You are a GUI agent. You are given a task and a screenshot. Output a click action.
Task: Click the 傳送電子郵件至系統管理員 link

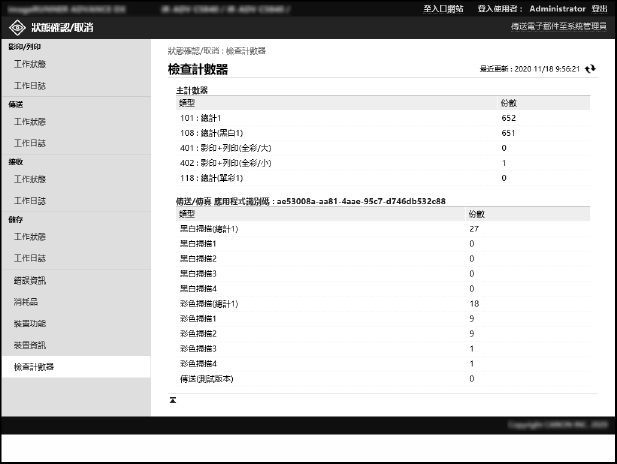click(x=551, y=25)
